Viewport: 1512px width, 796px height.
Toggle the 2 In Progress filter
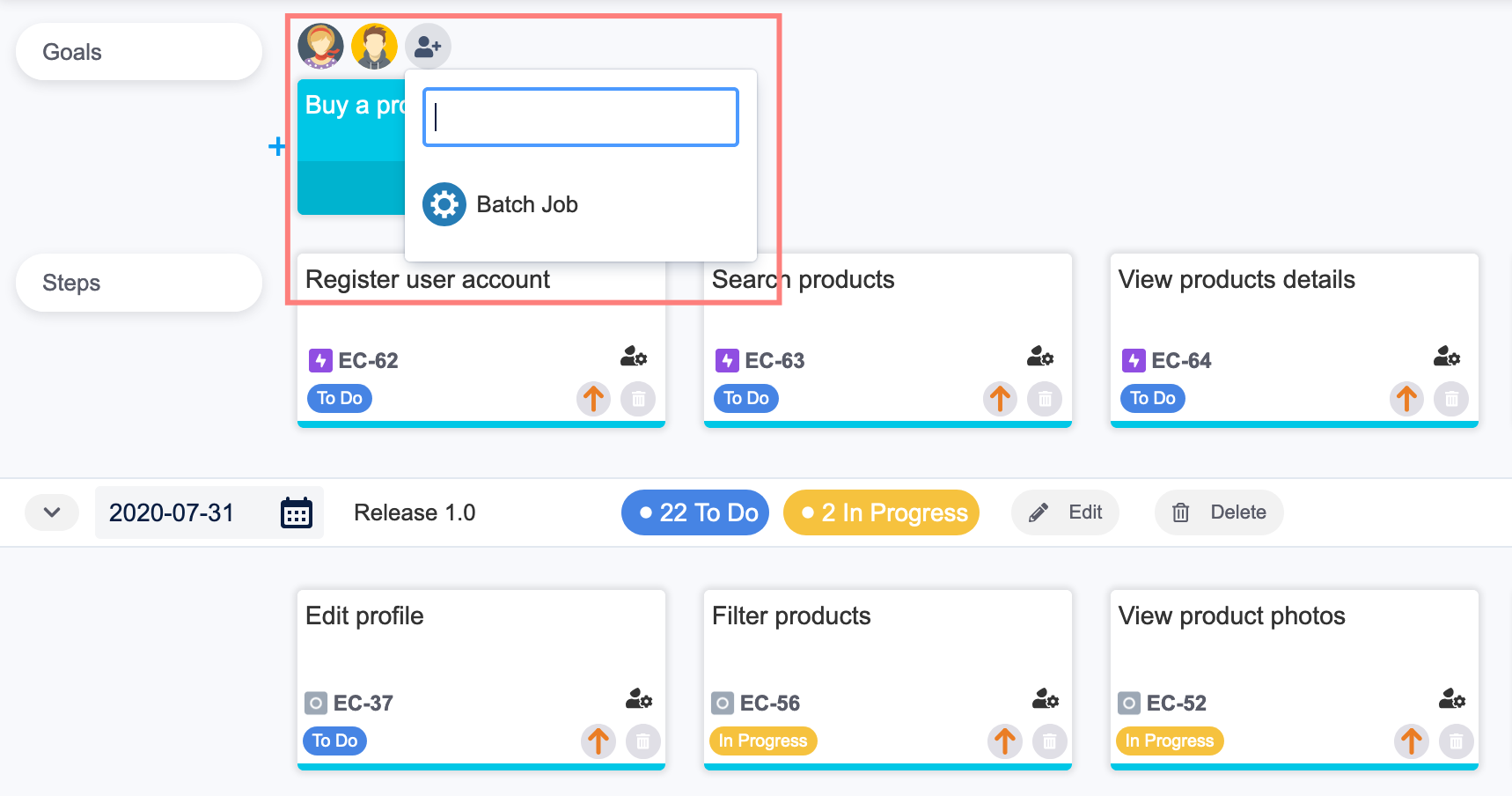click(881, 512)
